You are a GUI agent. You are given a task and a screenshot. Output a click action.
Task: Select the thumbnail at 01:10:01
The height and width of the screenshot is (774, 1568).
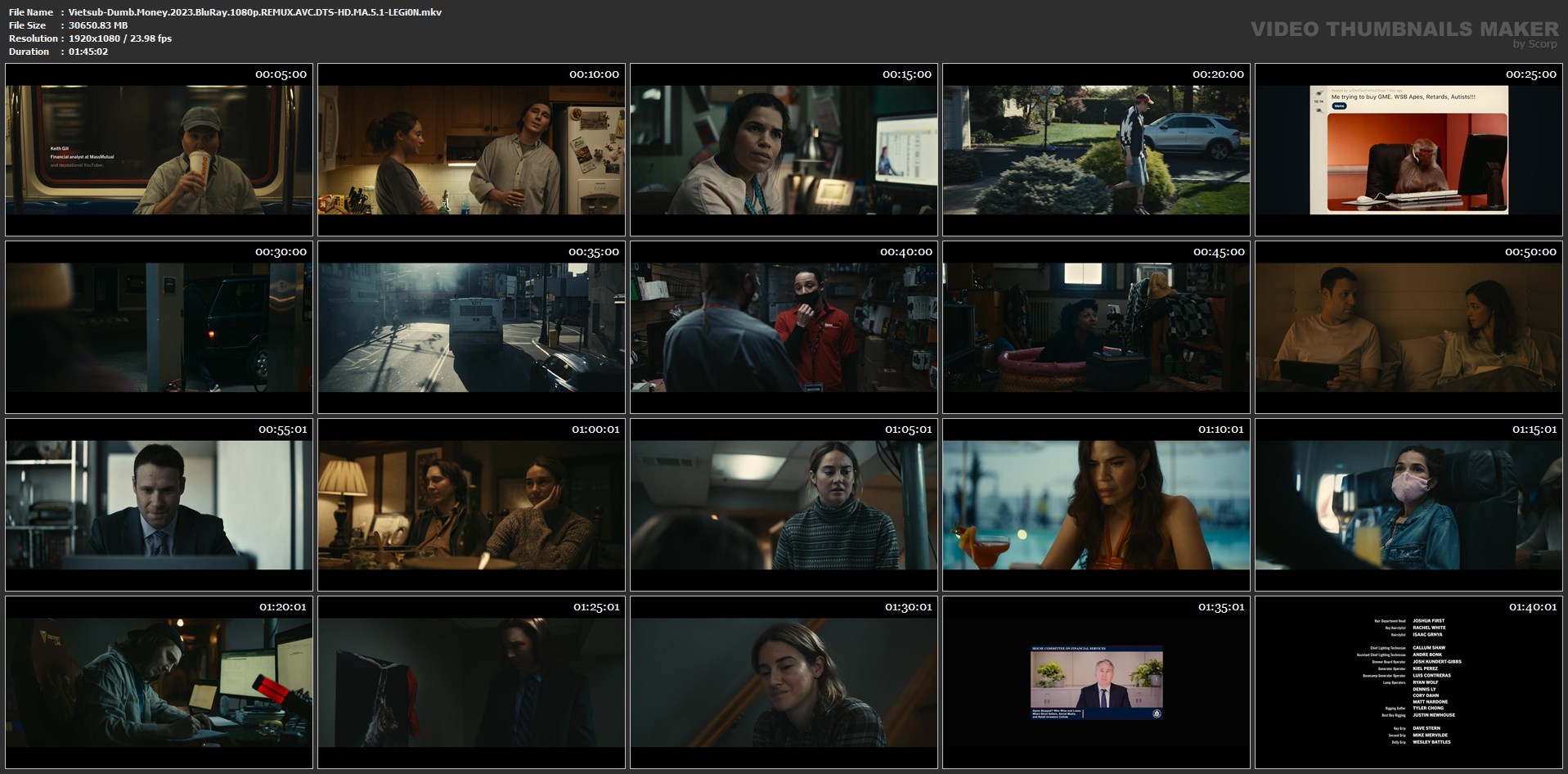click(x=1096, y=505)
